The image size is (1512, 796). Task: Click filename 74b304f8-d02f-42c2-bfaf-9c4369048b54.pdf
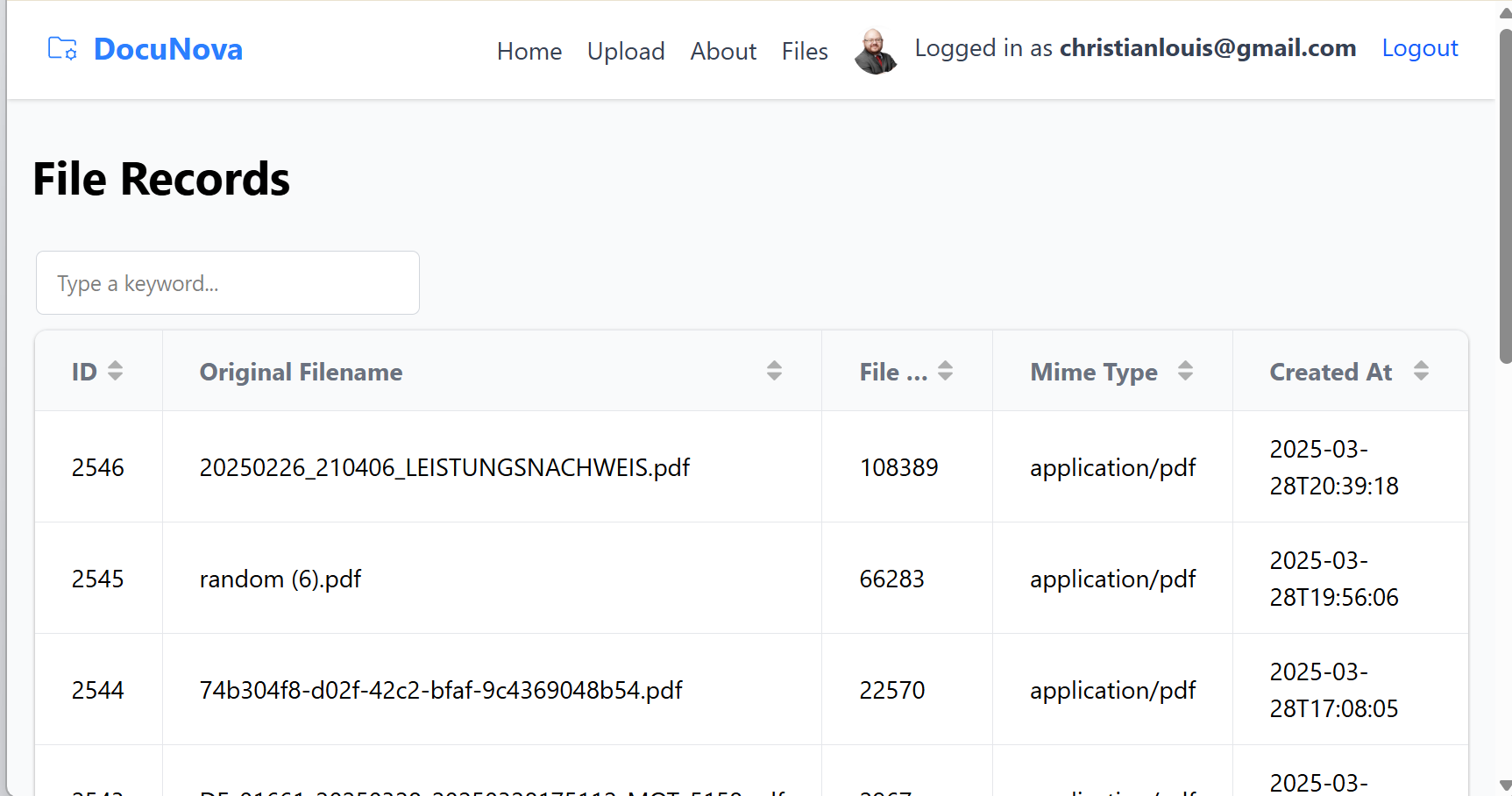point(441,690)
